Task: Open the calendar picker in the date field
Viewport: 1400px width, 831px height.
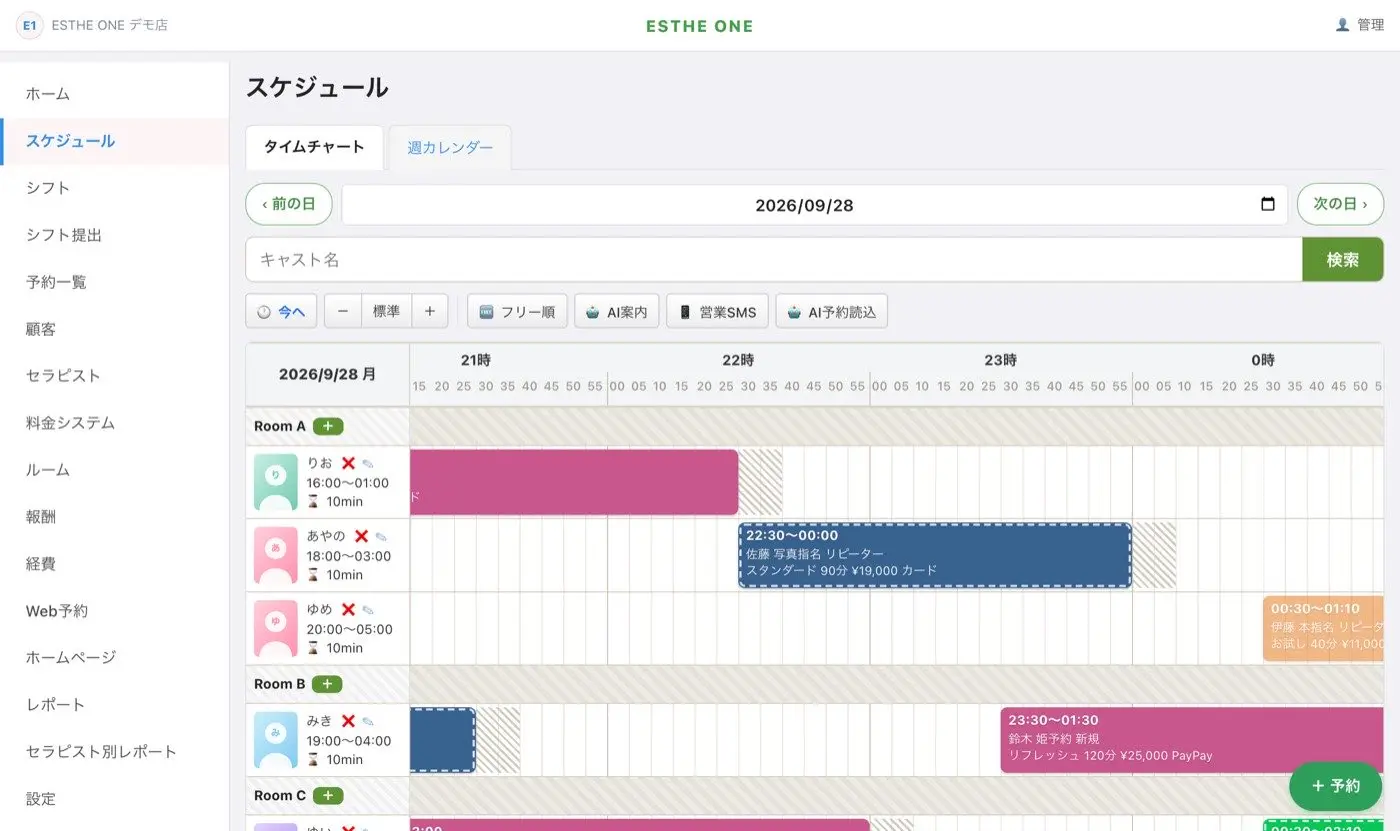Action: click(x=1268, y=204)
